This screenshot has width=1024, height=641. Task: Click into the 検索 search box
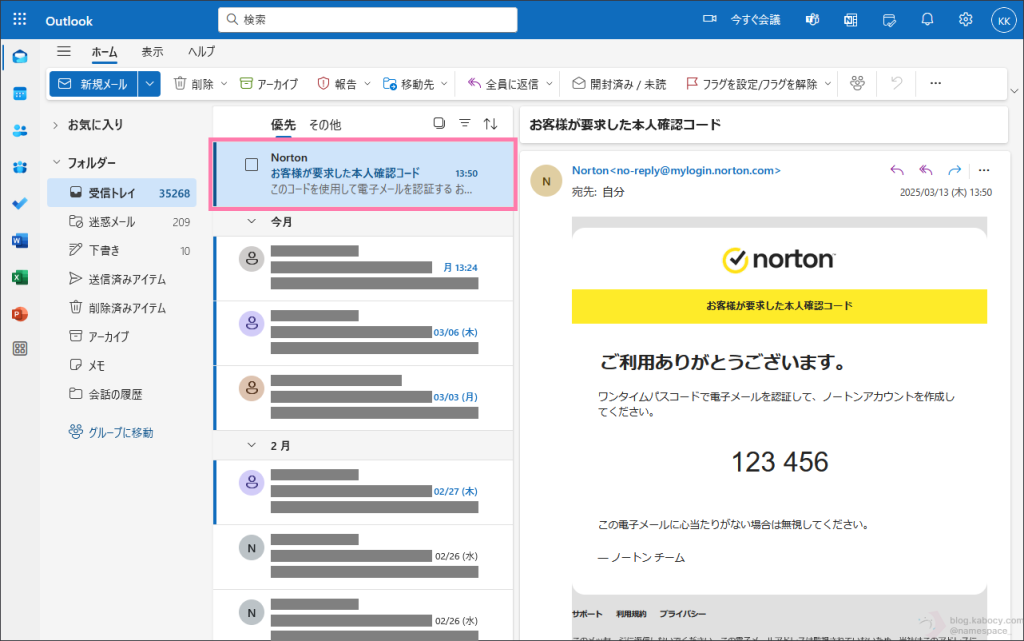(x=368, y=20)
